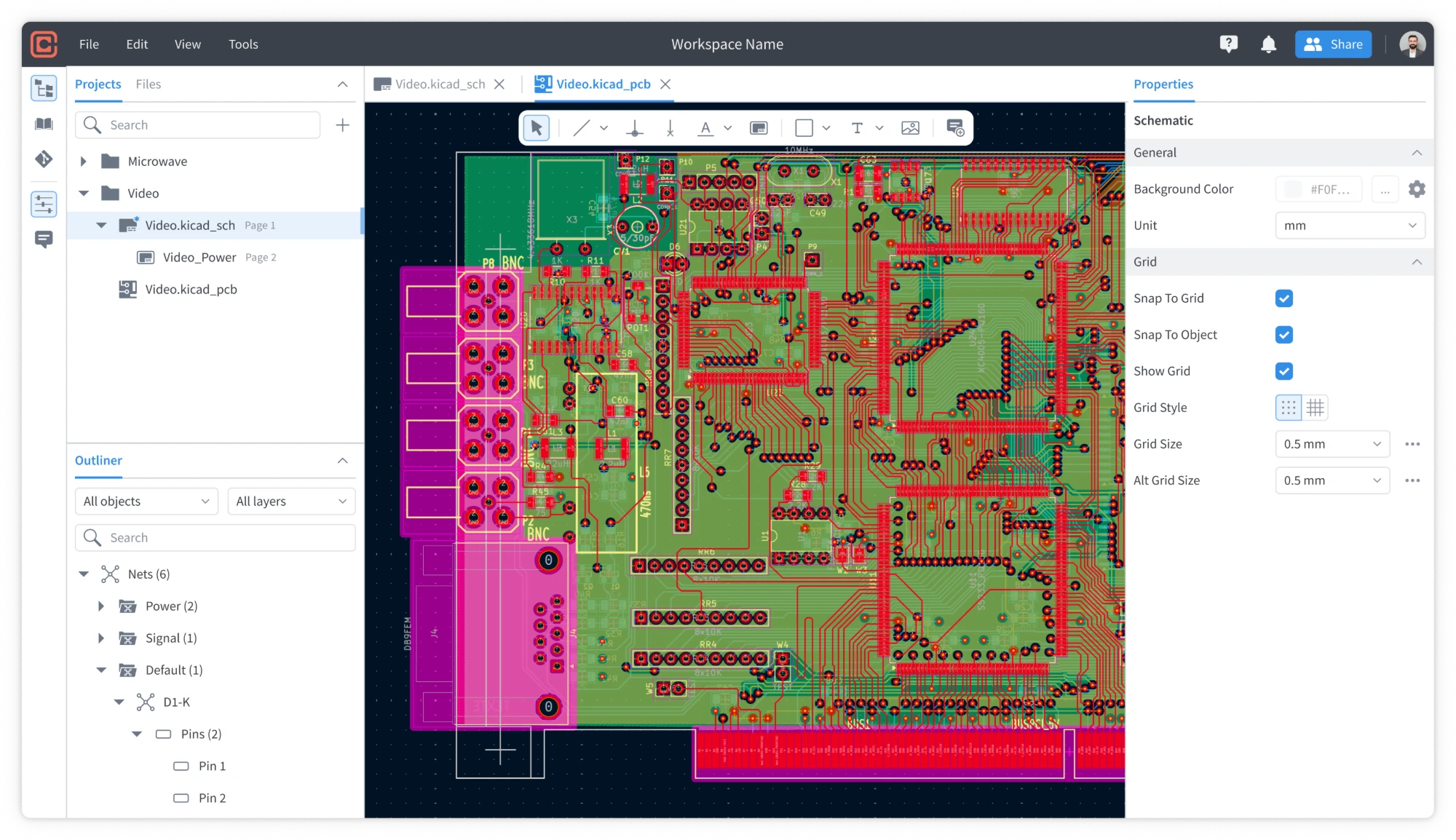Open background color gear settings
This screenshot has width=1456, height=840.
(x=1417, y=189)
